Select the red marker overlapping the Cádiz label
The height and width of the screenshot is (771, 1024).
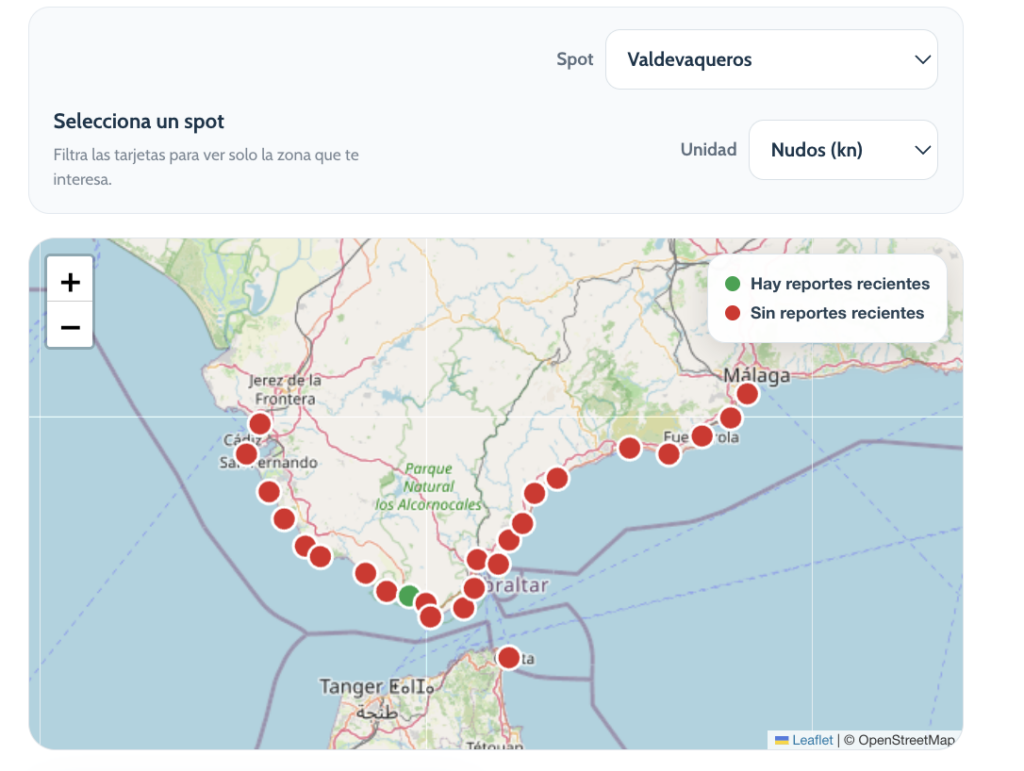tap(246, 453)
